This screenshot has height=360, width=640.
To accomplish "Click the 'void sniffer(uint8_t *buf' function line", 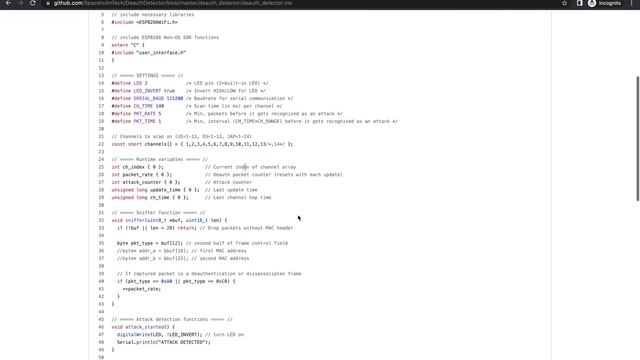I will click(169, 220).
